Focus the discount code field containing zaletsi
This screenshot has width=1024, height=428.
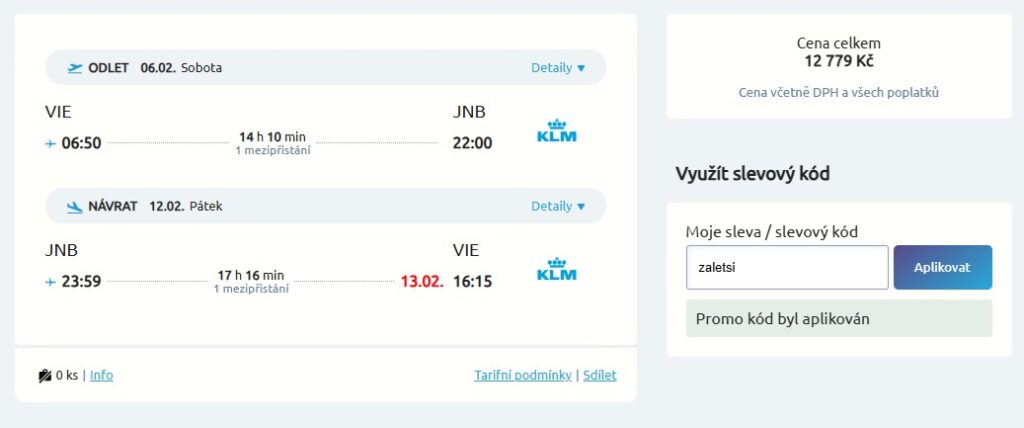(x=787, y=267)
